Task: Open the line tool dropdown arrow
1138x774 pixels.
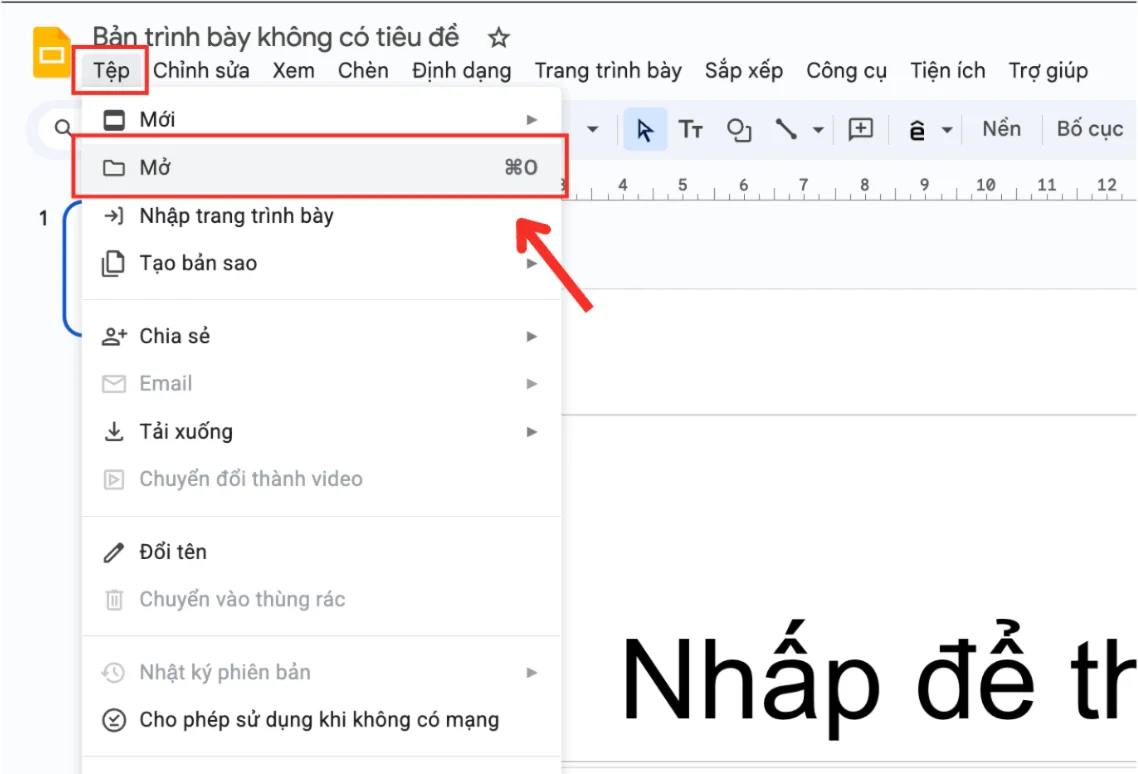Action: pos(818,131)
